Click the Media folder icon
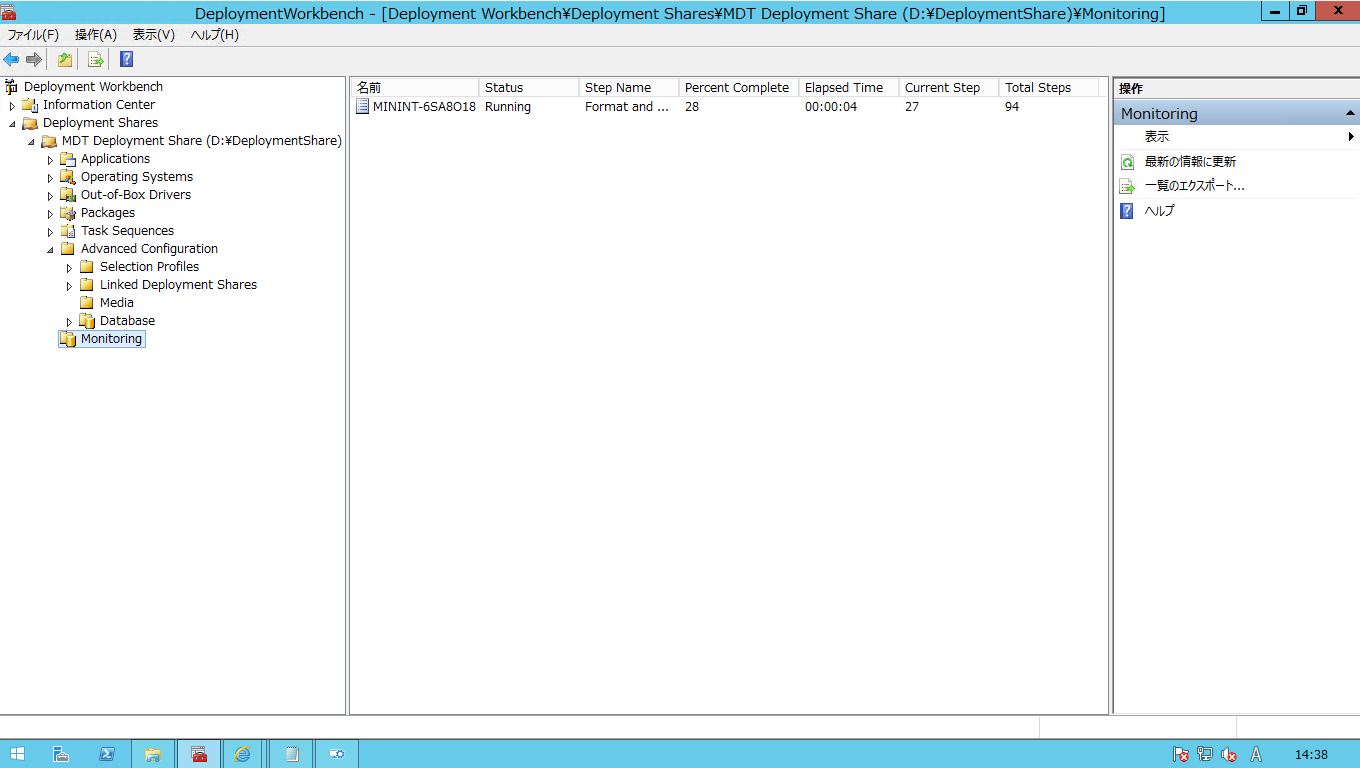 pos(87,303)
